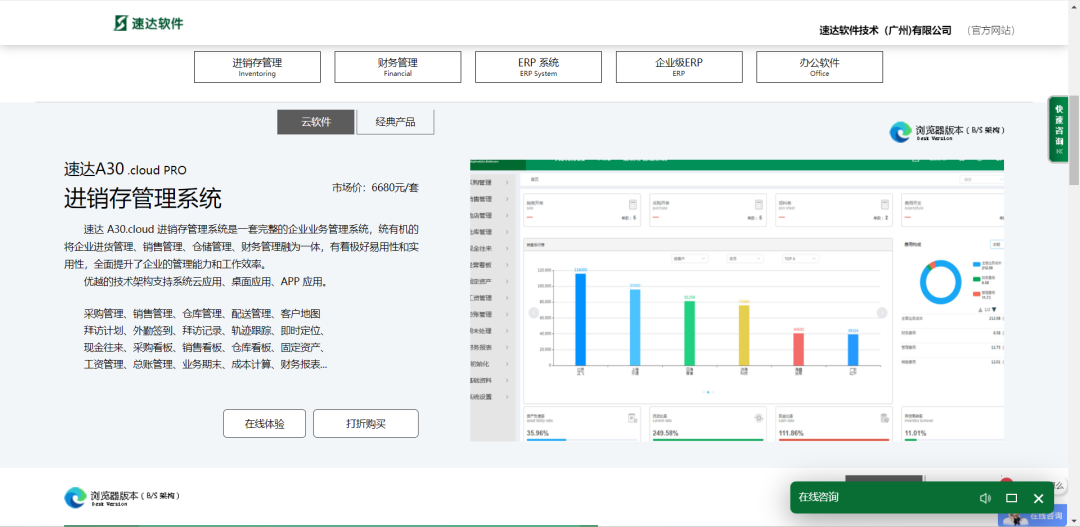Open the 官方网站 link in the header
Image resolution: width=1080 pixels, height=527 pixels.
[991, 30]
